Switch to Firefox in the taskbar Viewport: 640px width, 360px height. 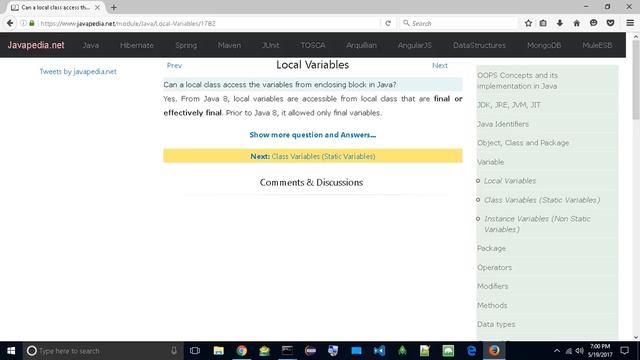[x=494, y=351]
